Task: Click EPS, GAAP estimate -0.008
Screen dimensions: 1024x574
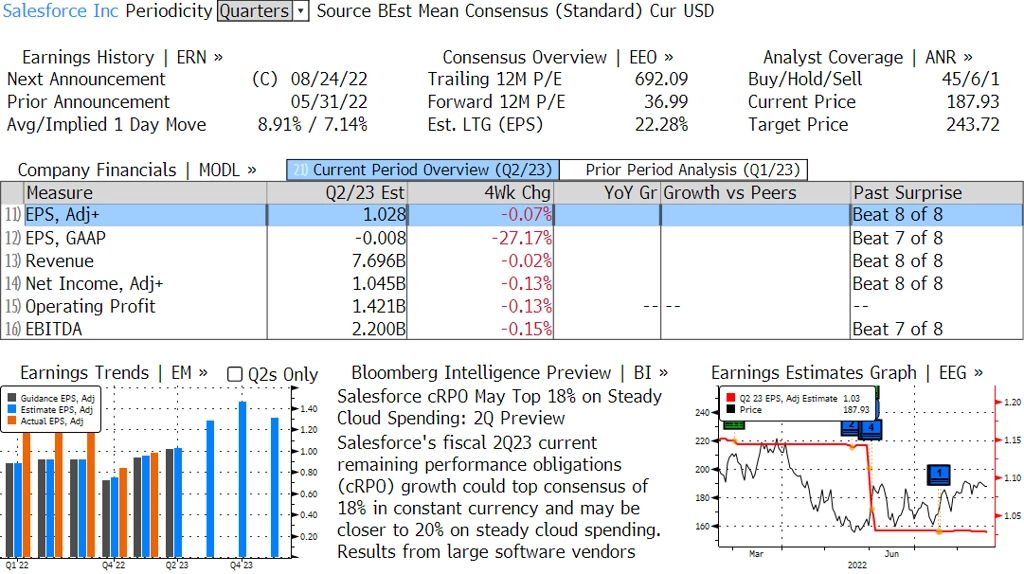Action: (x=379, y=238)
